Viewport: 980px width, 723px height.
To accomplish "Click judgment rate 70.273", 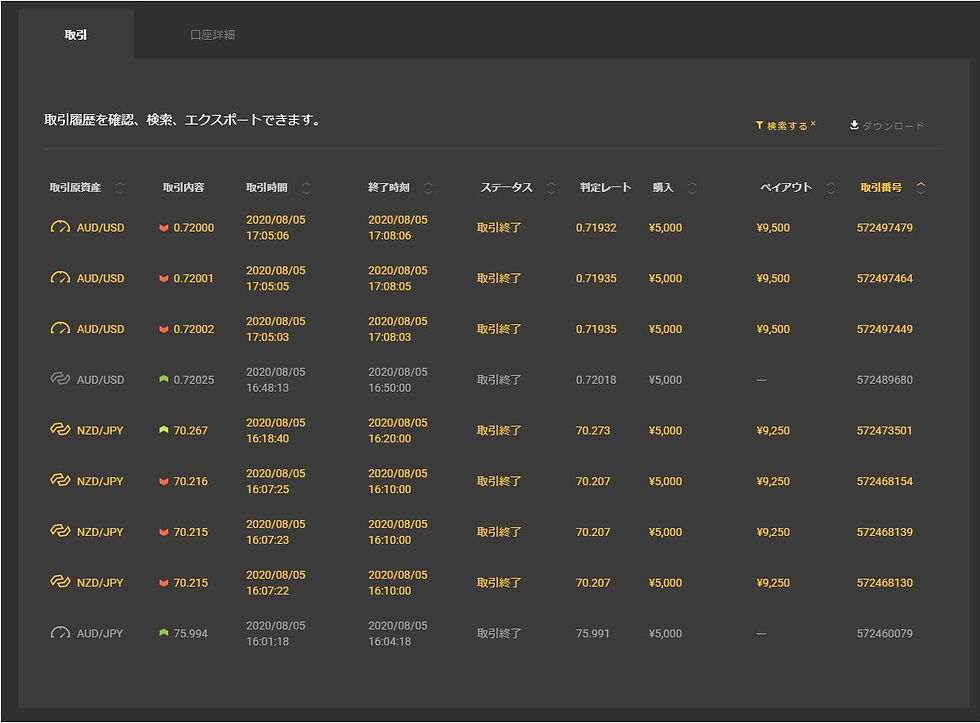I will point(592,430).
